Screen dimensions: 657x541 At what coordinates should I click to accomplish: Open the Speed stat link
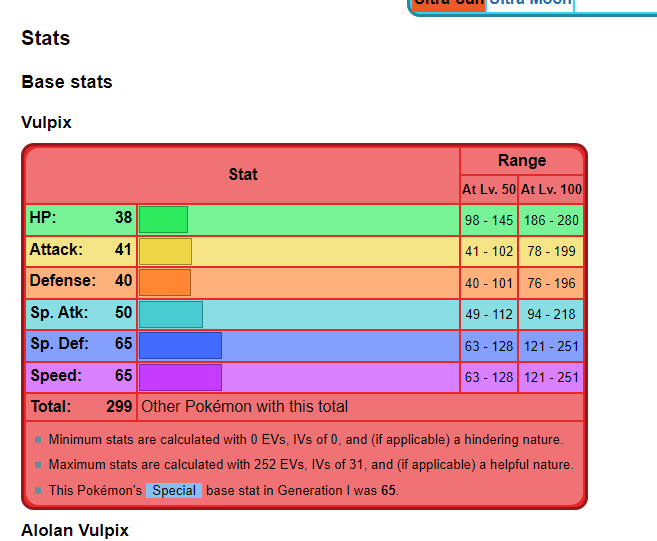56,375
